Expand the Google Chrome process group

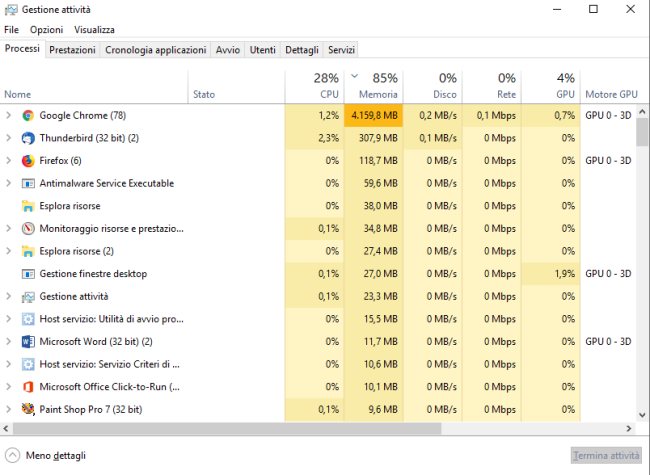coord(9,116)
